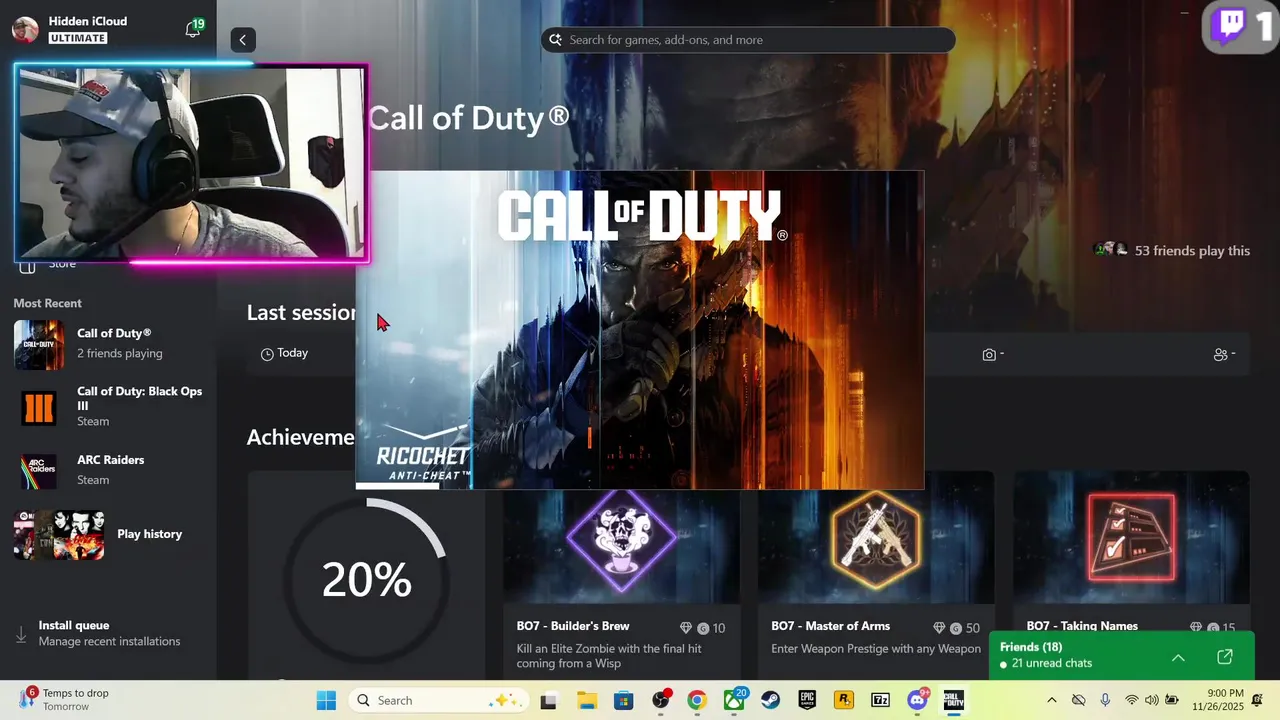Click the back arrow button
The width and height of the screenshot is (1280, 720).
(x=242, y=40)
